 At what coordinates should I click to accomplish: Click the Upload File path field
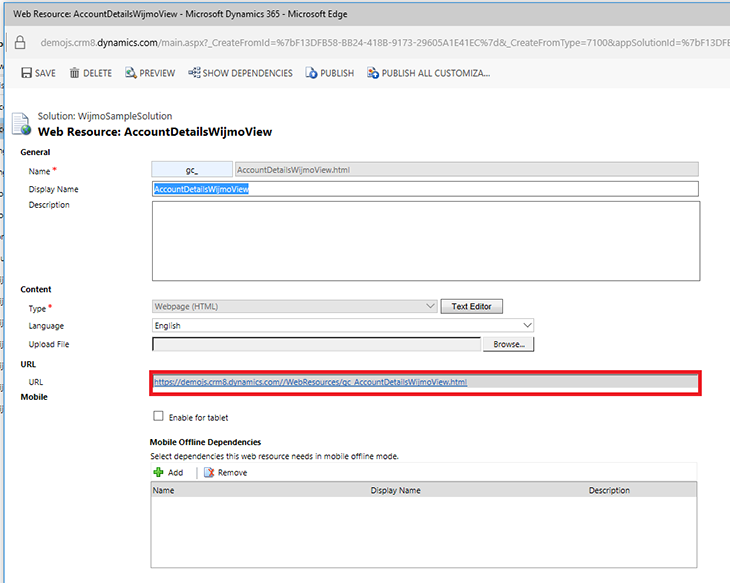click(316, 344)
